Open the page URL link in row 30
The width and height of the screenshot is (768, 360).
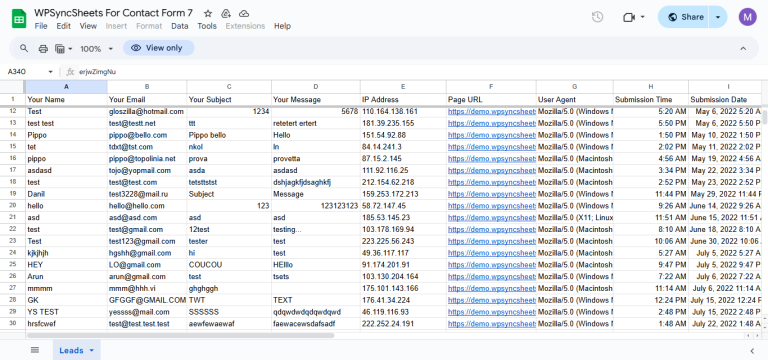point(491,323)
